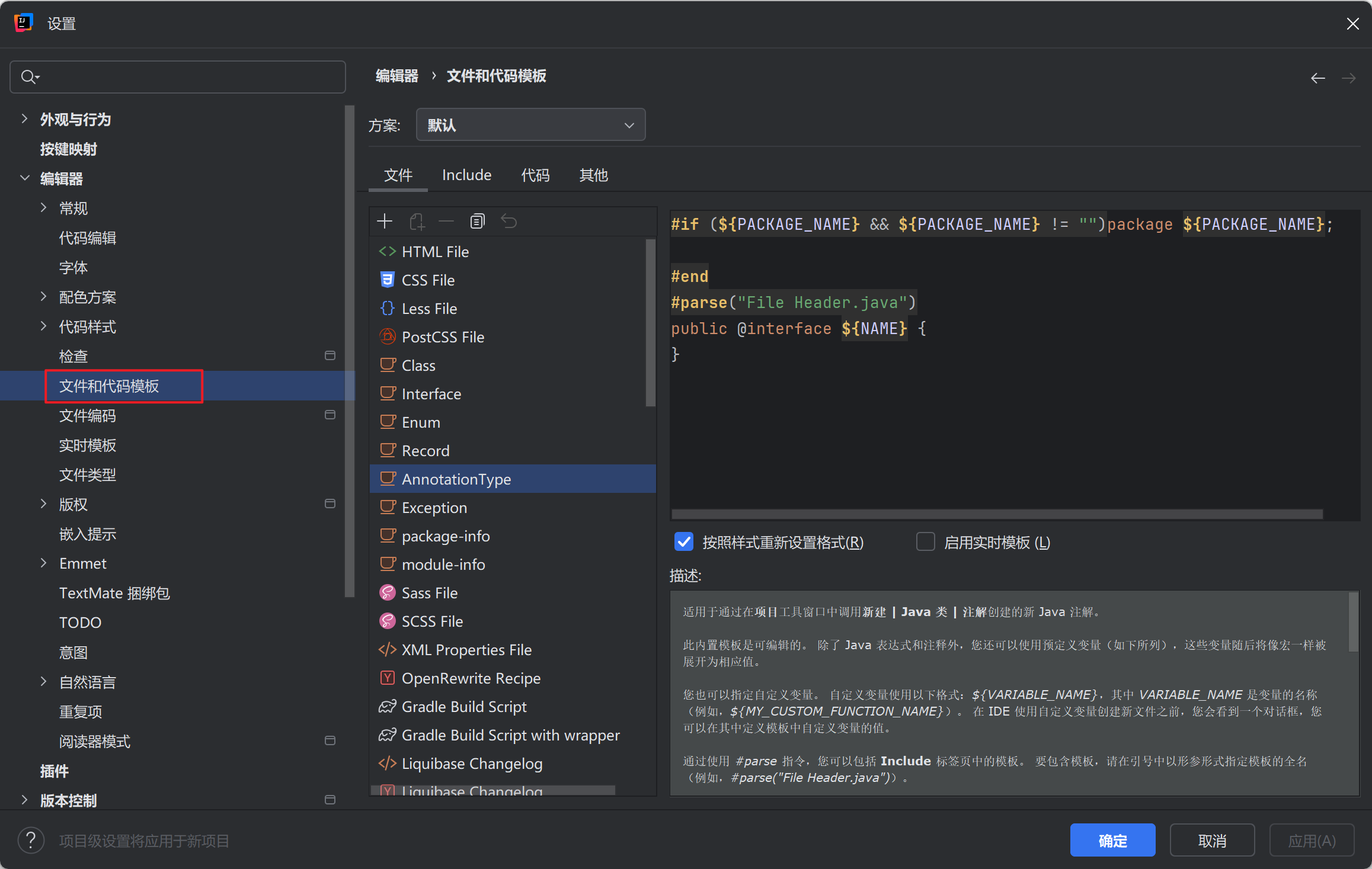This screenshot has width=1372, height=869.
Task: Click the copy template icon
Action: pyautogui.click(x=478, y=222)
